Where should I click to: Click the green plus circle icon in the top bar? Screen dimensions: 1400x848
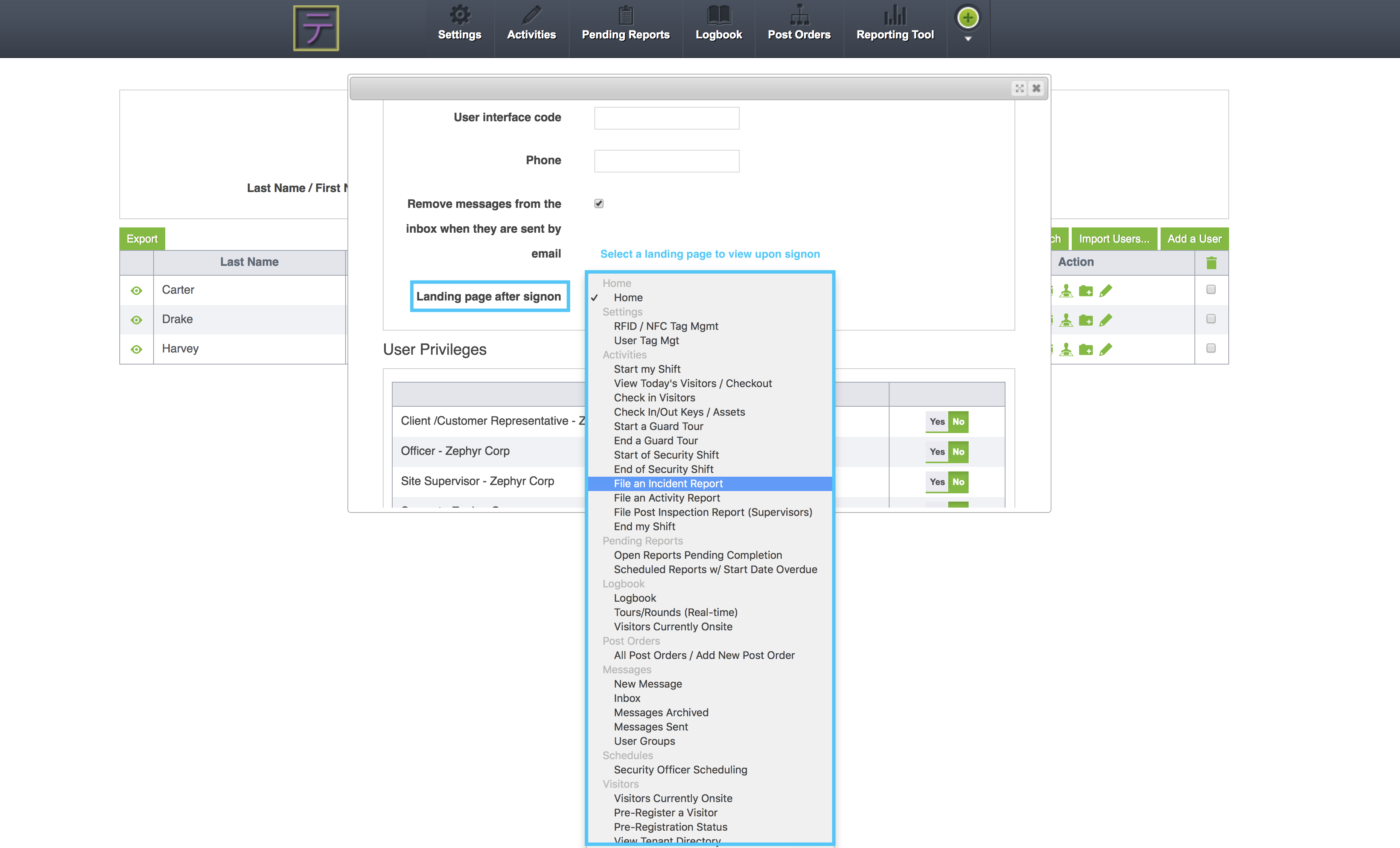[x=967, y=18]
